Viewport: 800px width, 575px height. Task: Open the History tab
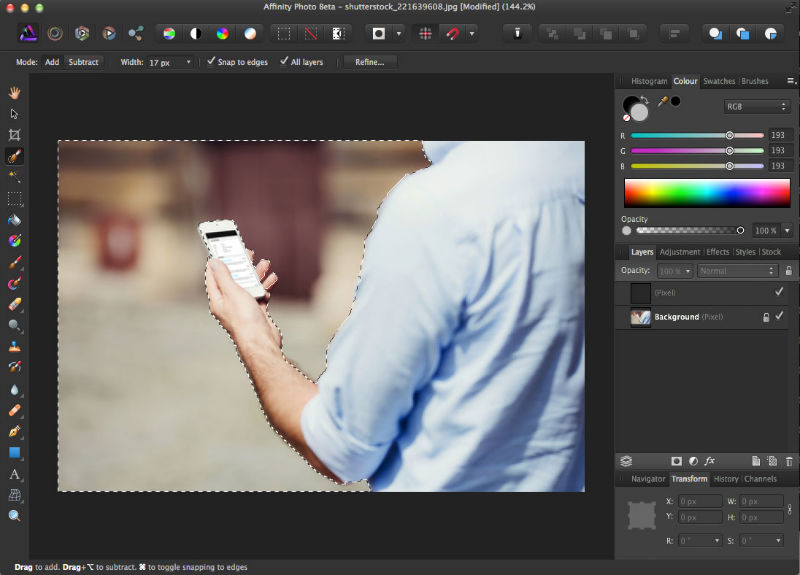(726, 479)
